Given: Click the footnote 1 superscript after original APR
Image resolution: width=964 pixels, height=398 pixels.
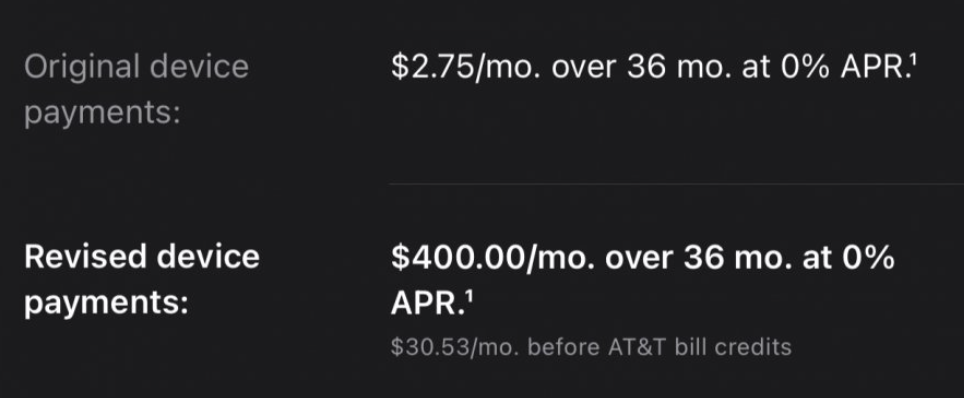Looking at the screenshot, I should pos(914,60).
